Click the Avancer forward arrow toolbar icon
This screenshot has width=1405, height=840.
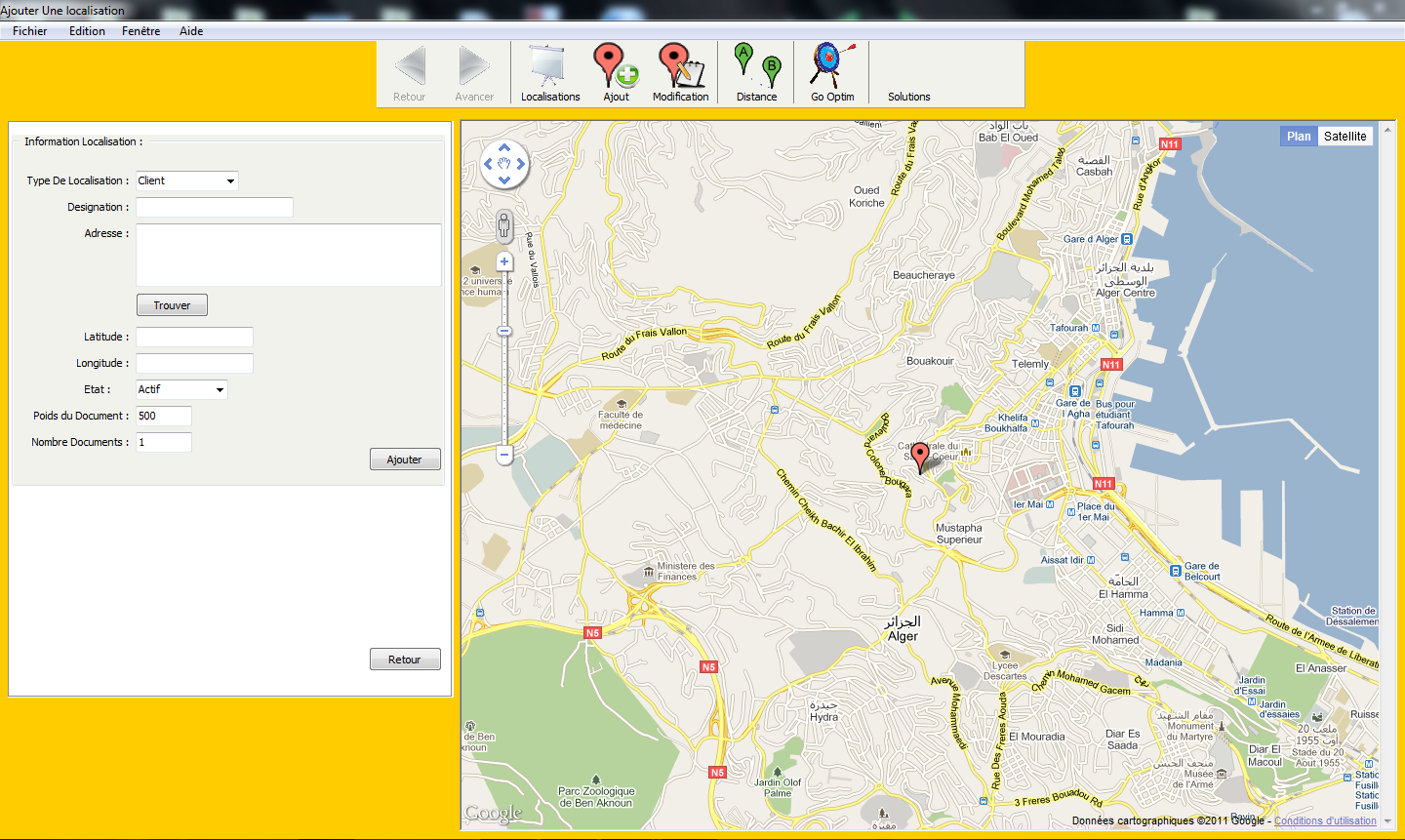tap(474, 66)
